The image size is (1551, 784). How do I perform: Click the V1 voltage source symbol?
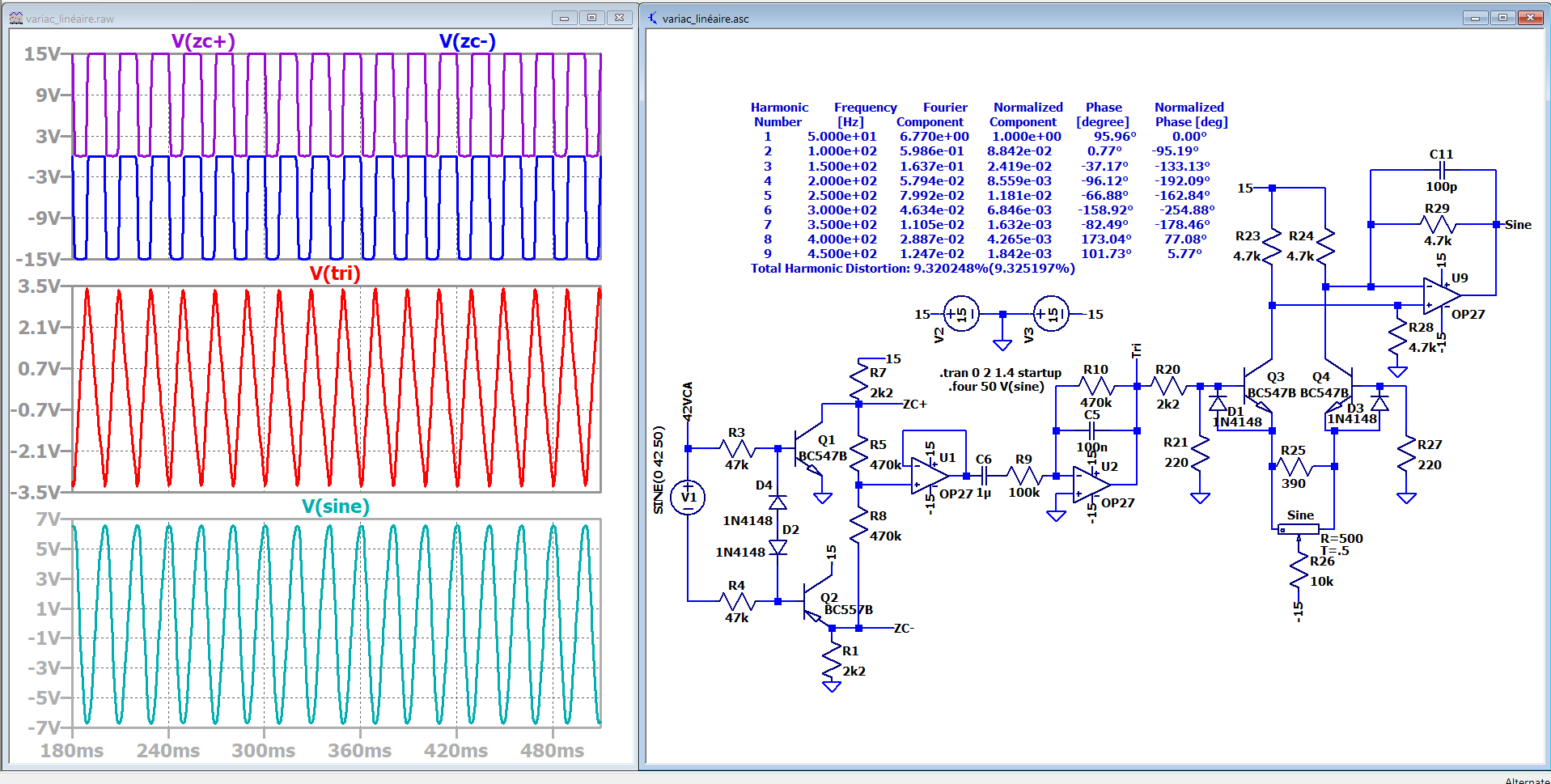pyautogui.click(x=688, y=497)
